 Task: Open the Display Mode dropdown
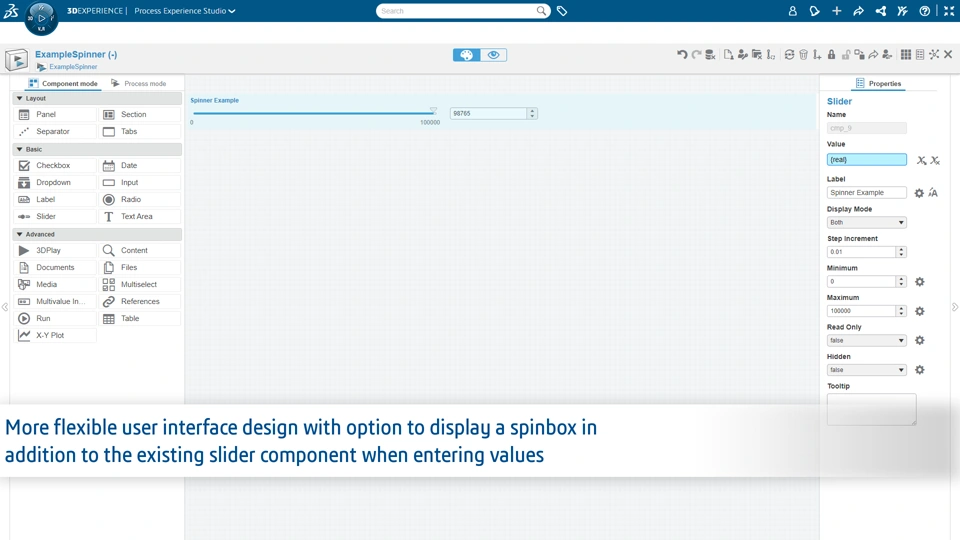[x=866, y=222]
